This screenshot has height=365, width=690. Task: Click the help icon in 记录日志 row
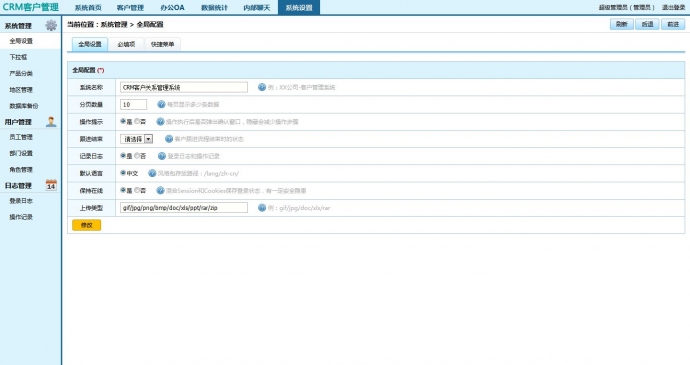161,156
